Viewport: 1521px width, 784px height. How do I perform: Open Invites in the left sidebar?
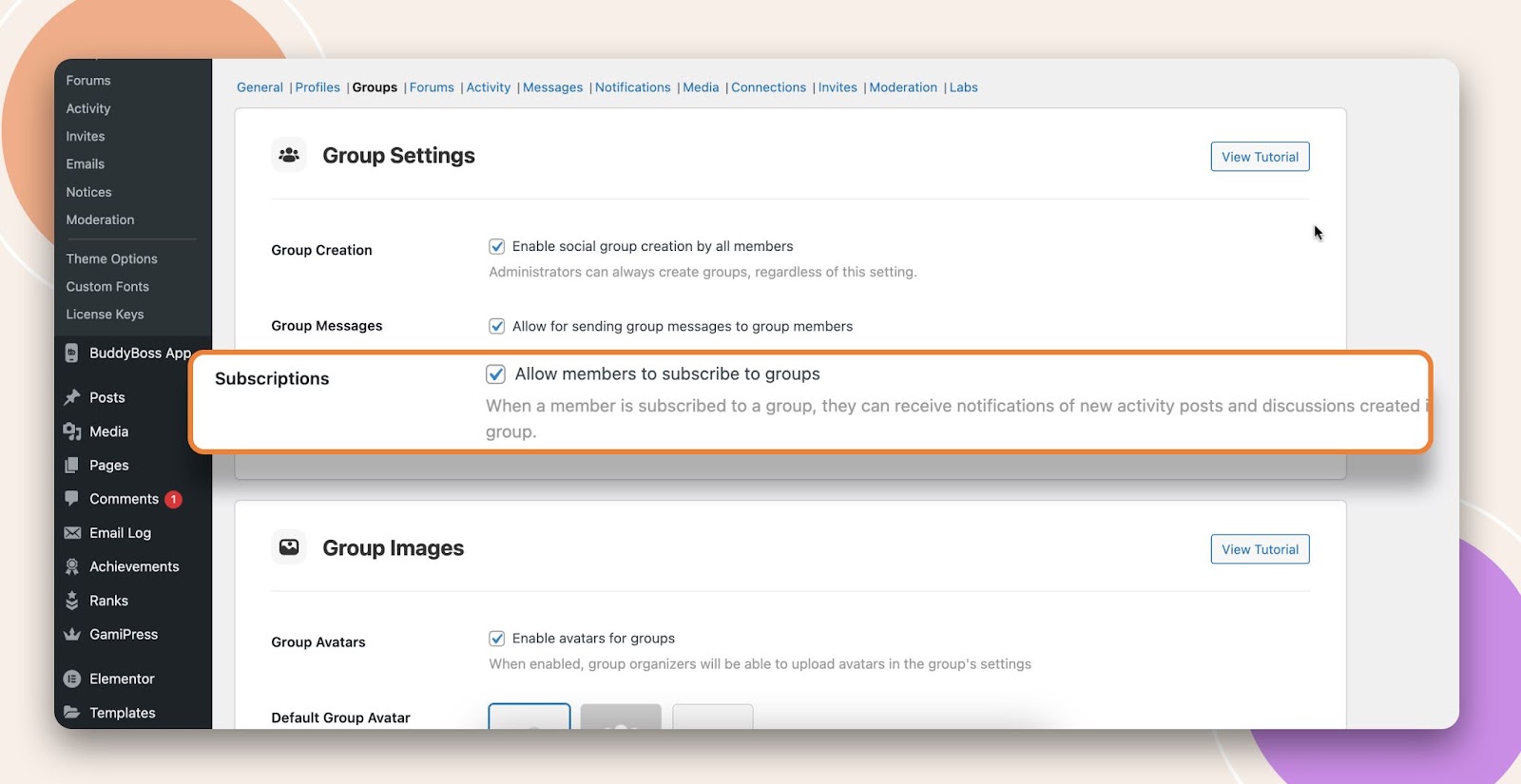pos(86,136)
